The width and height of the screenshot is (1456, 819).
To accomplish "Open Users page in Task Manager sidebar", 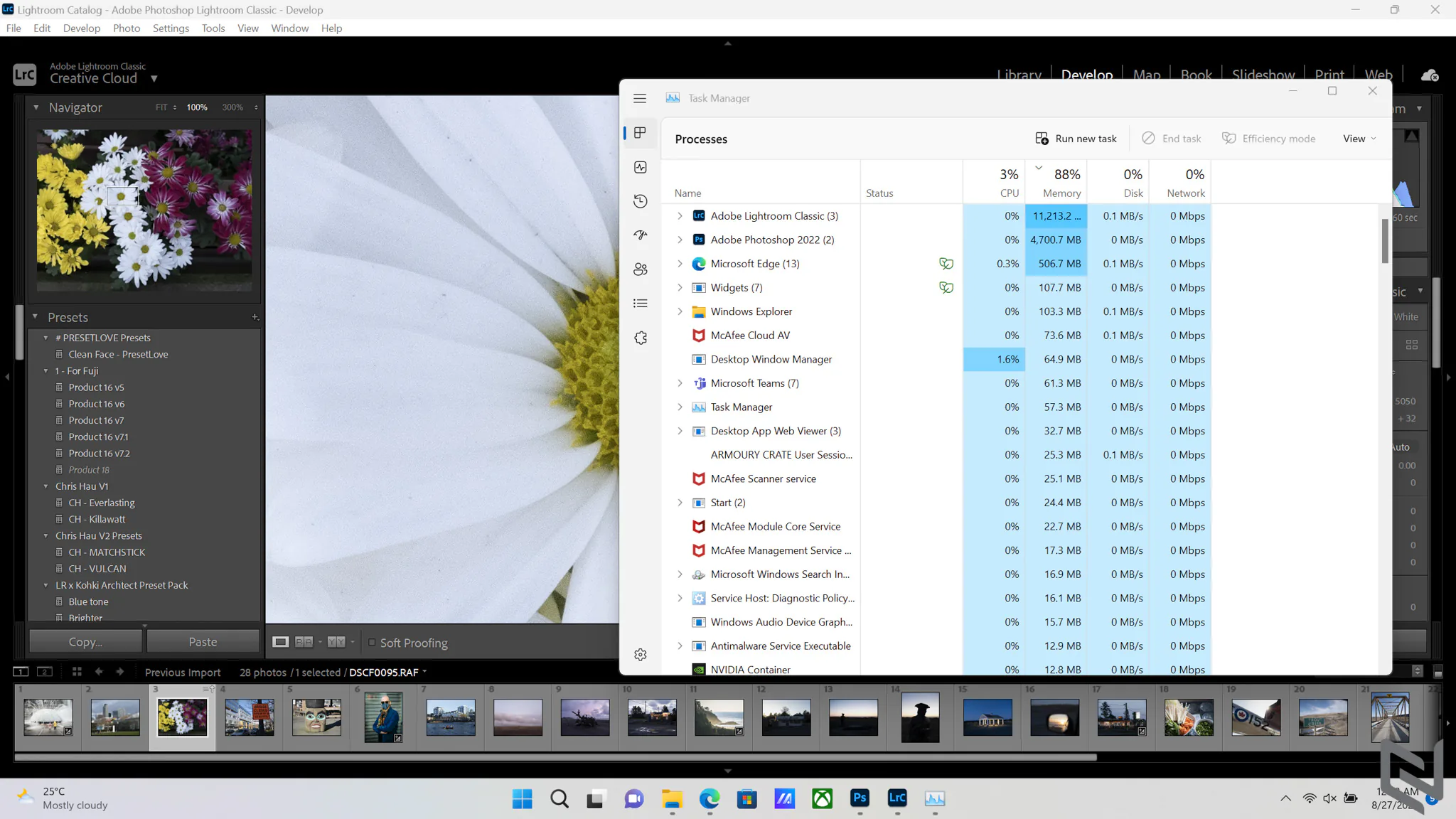I will 641,269.
